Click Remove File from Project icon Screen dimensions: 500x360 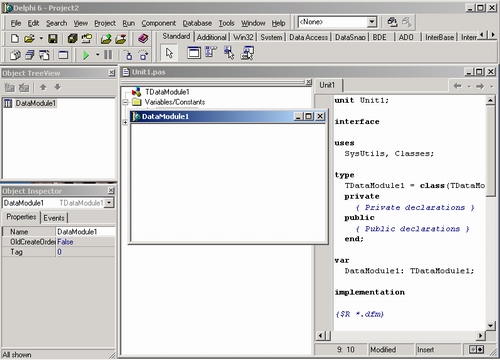(121, 39)
